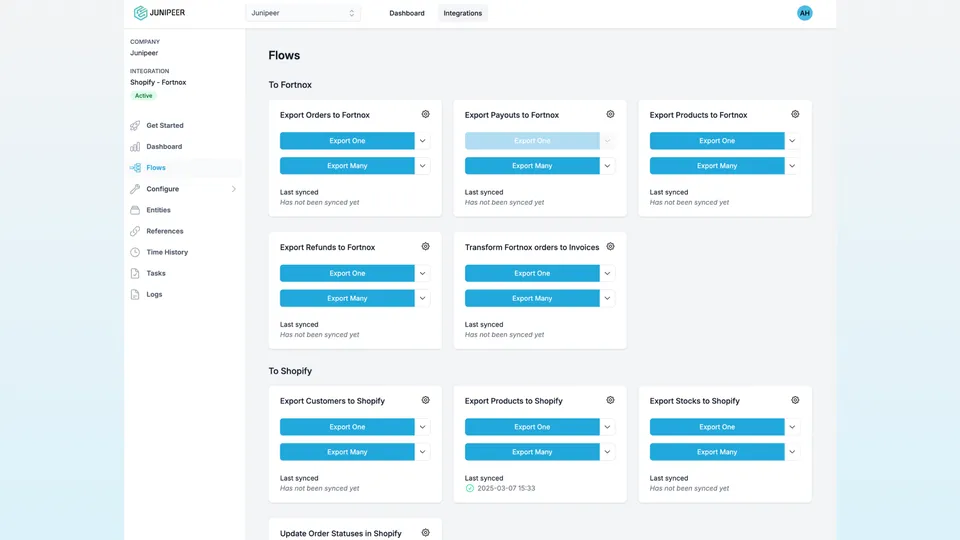This screenshot has height=540, width=960.
Task: Open settings gear for Export Products to Fortnox
Action: point(795,114)
